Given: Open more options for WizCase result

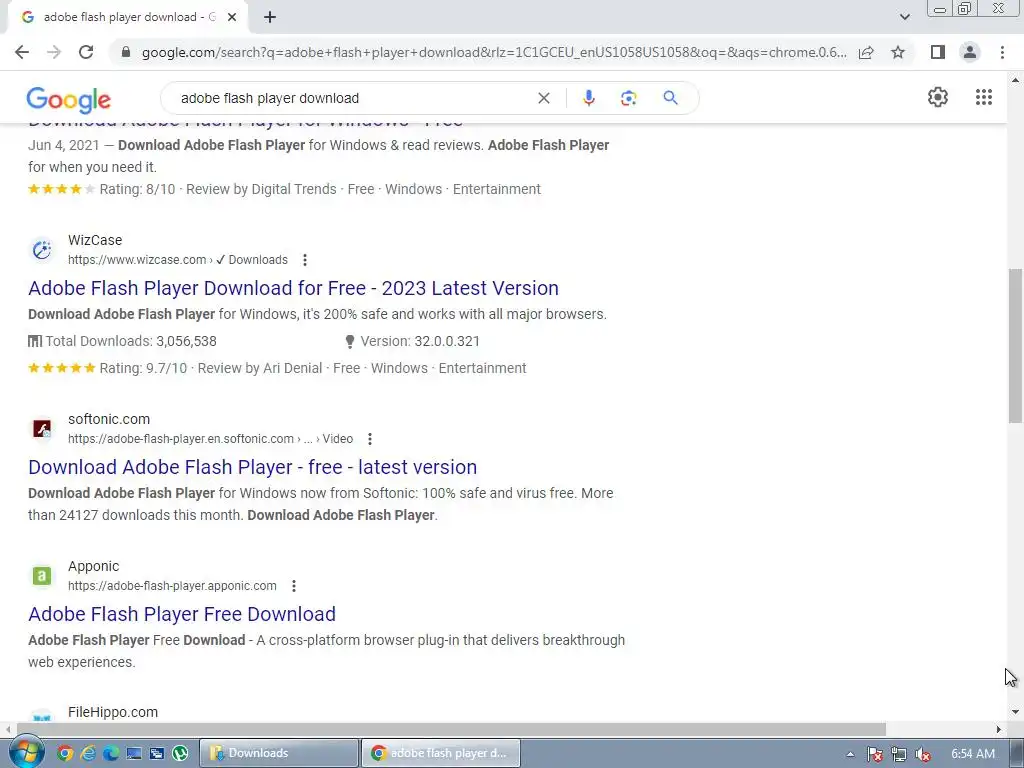Looking at the screenshot, I should point(304,260).
